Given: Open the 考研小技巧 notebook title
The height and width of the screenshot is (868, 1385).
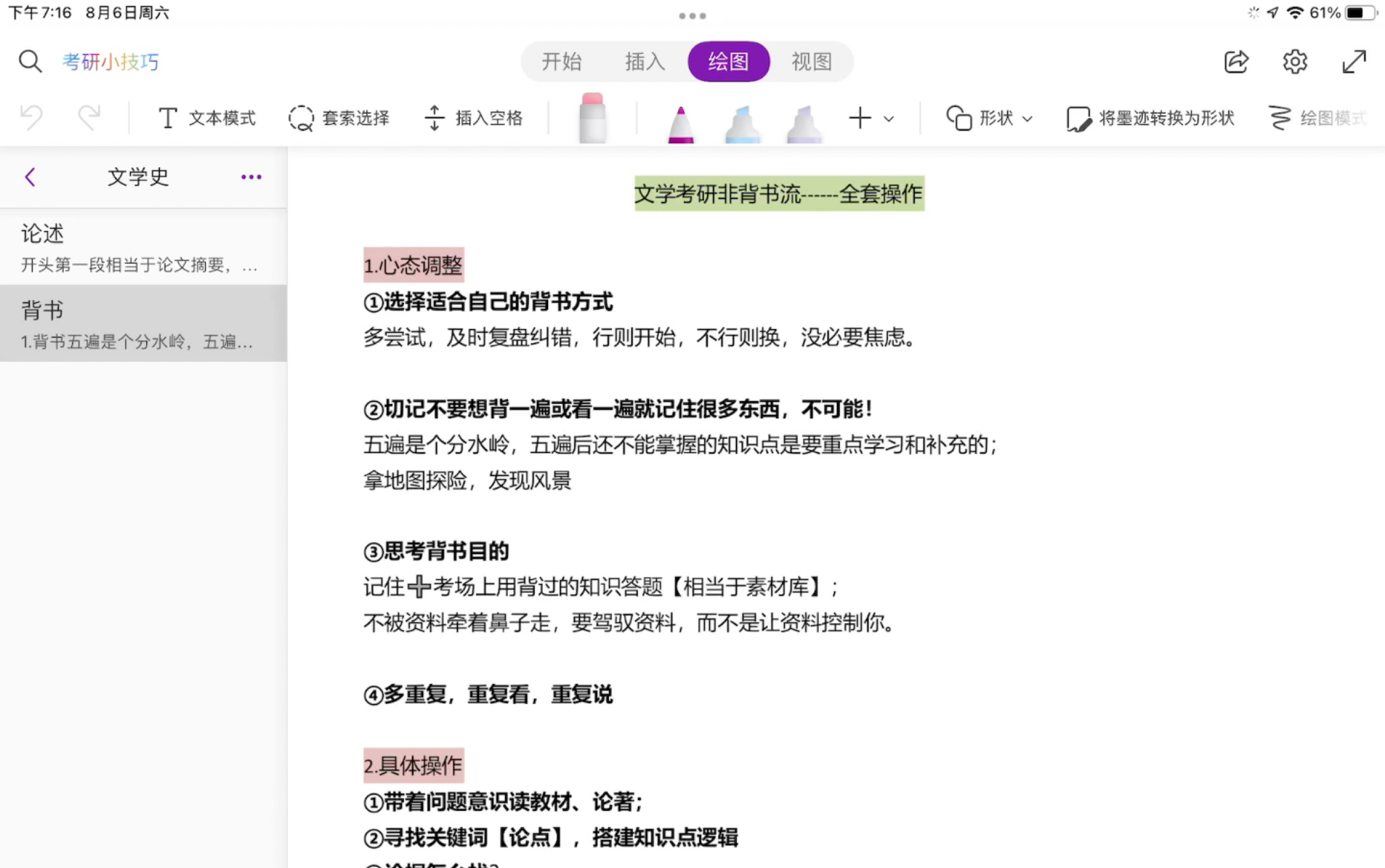Looking at the screenshot, I should click(111, 61).
